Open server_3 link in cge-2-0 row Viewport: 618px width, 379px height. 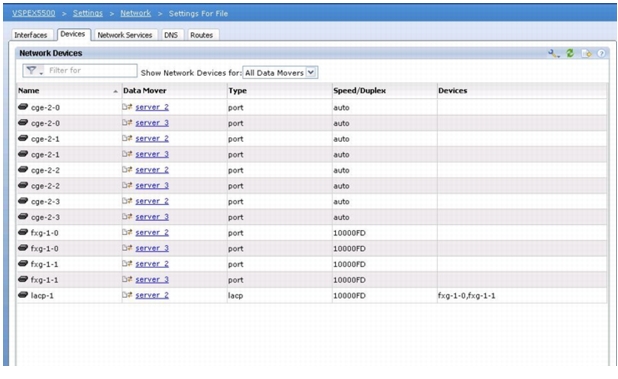click(152, 123)
